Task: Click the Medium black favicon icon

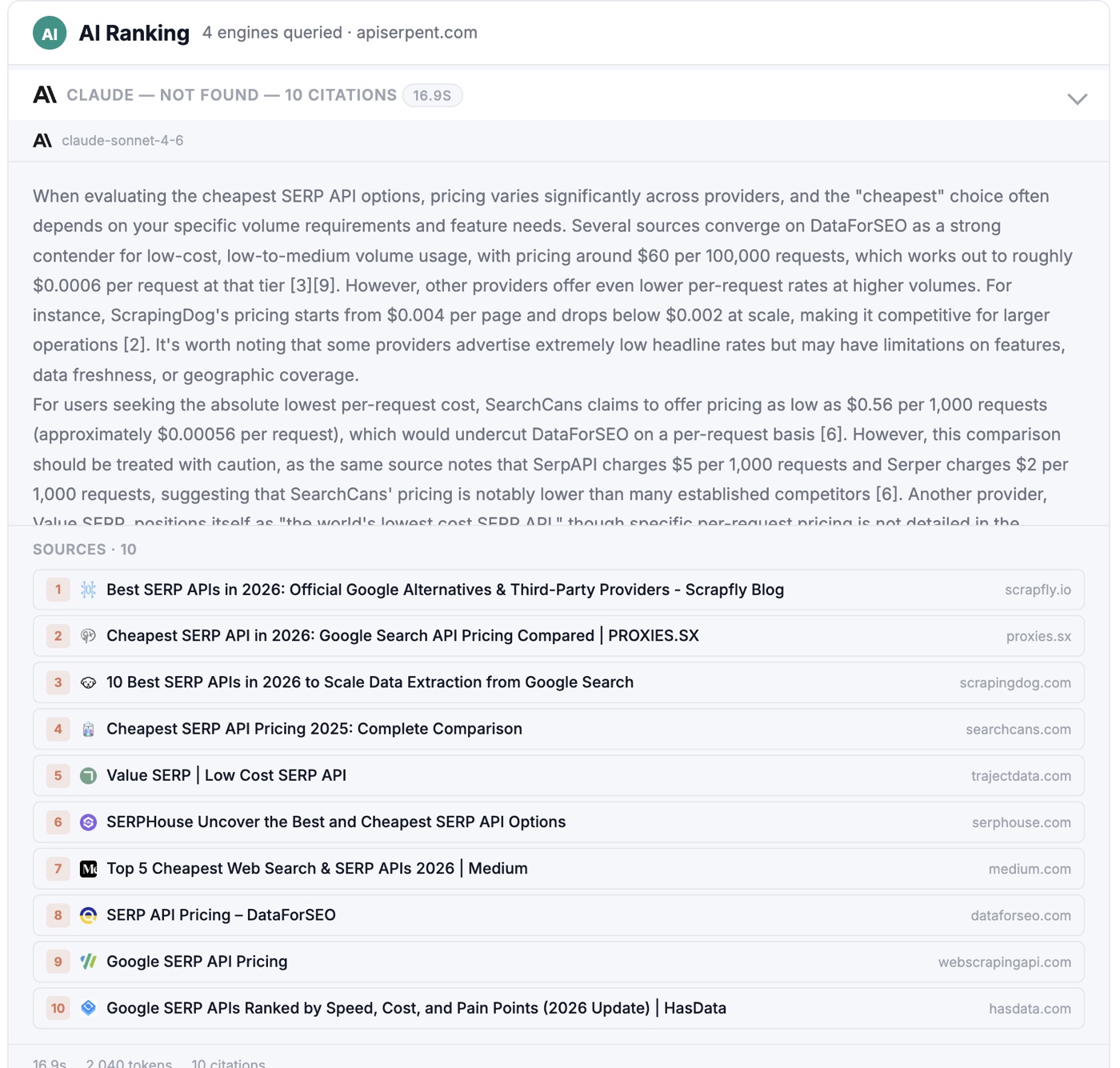Action: (x=88, y=869)
